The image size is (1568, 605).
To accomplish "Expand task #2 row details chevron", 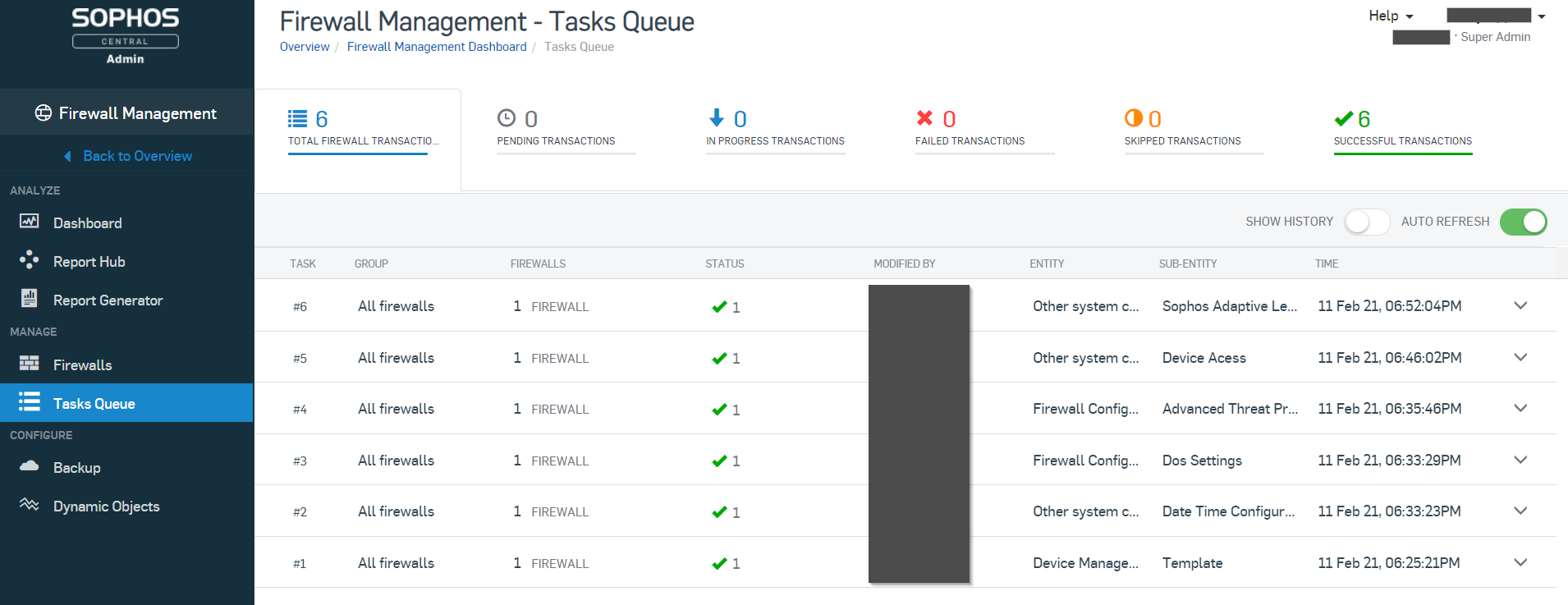I will click(x=1520, y=511).
